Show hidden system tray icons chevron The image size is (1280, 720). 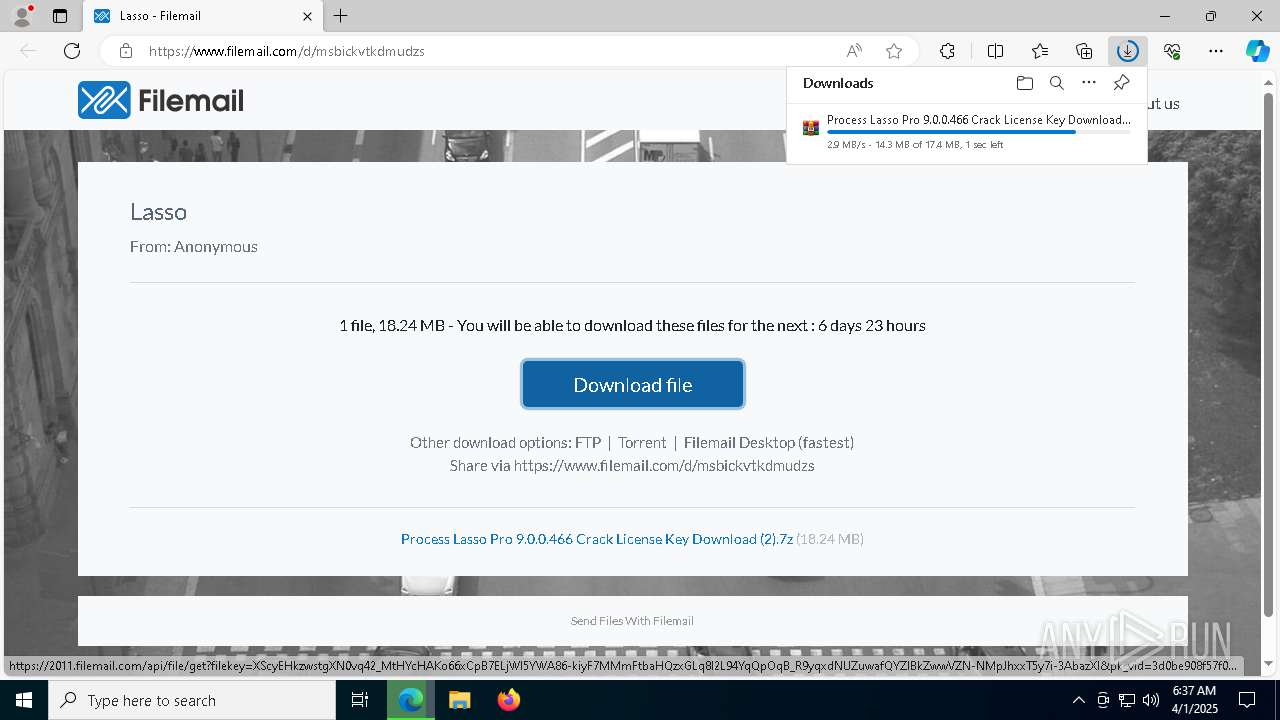point(1078,700)
